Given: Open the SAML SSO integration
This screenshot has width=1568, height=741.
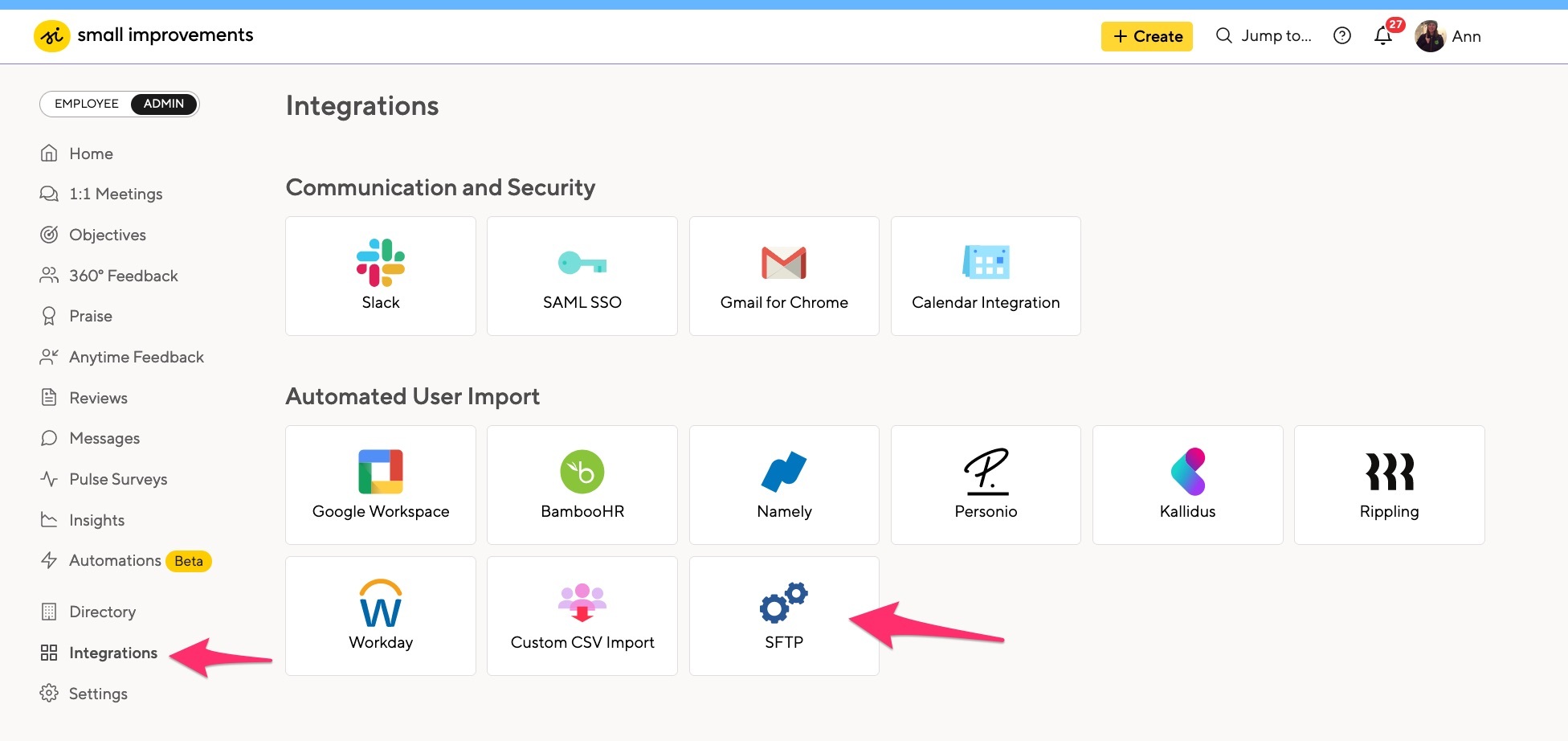Looking at the screenshot, I should [582, 276].
